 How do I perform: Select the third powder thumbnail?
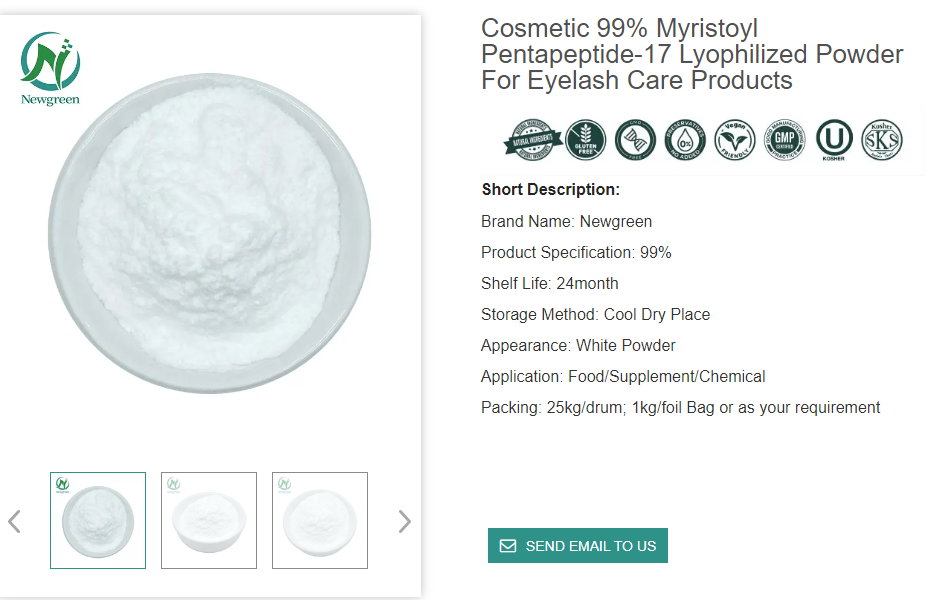[320, 520]
